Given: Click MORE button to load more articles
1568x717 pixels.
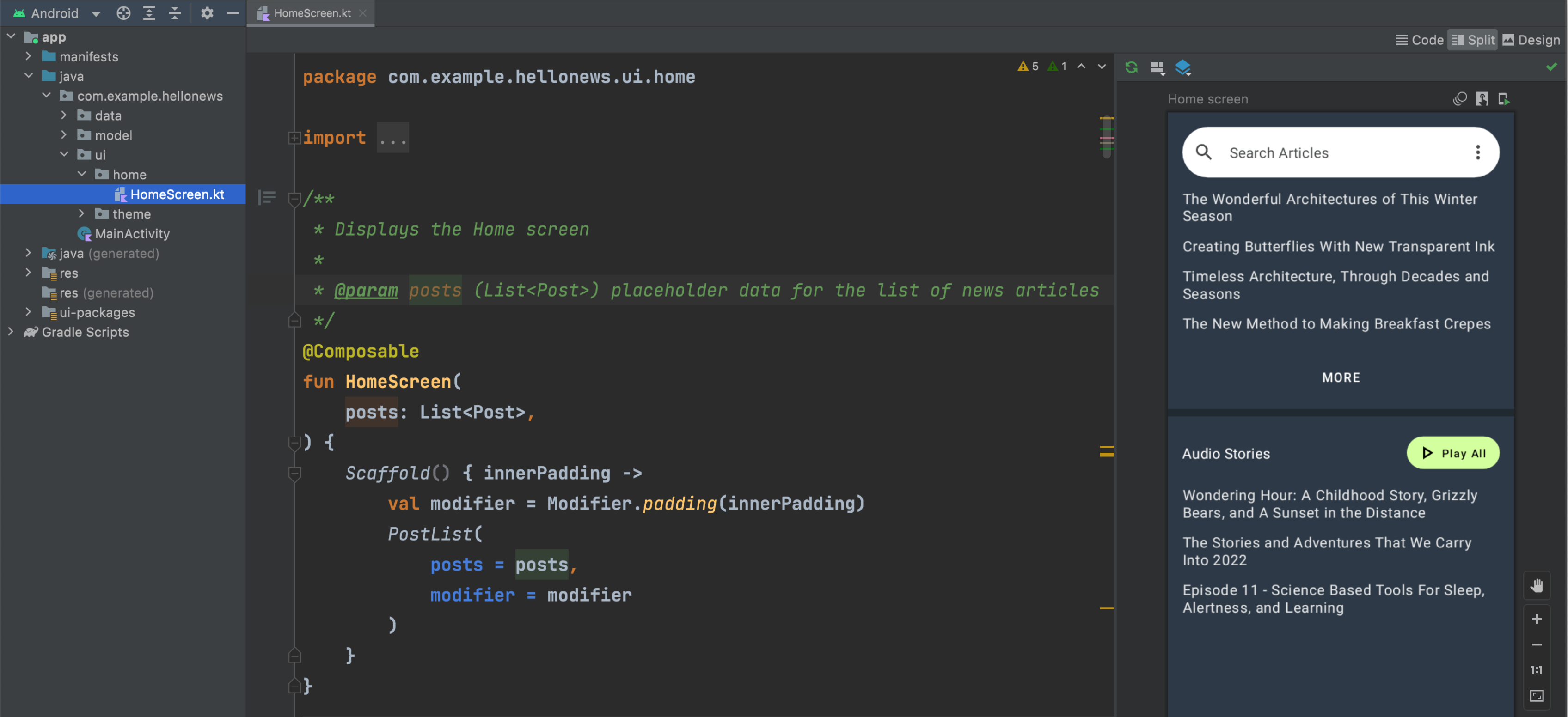Looking at the screenshot, I should (x=1340, y=377).
